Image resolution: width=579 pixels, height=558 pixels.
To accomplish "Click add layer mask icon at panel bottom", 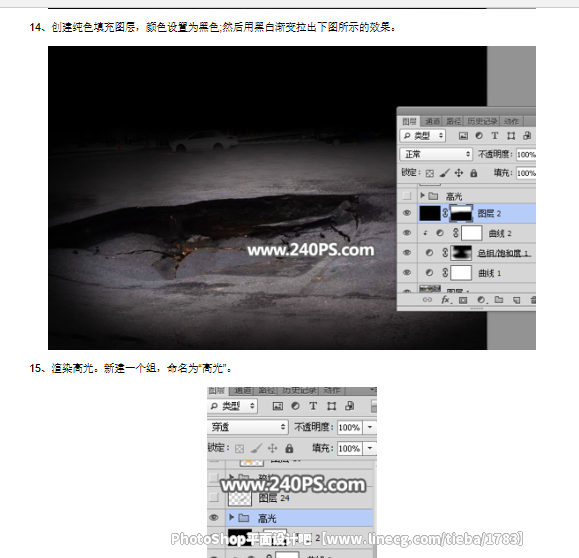I will [463, 300].
